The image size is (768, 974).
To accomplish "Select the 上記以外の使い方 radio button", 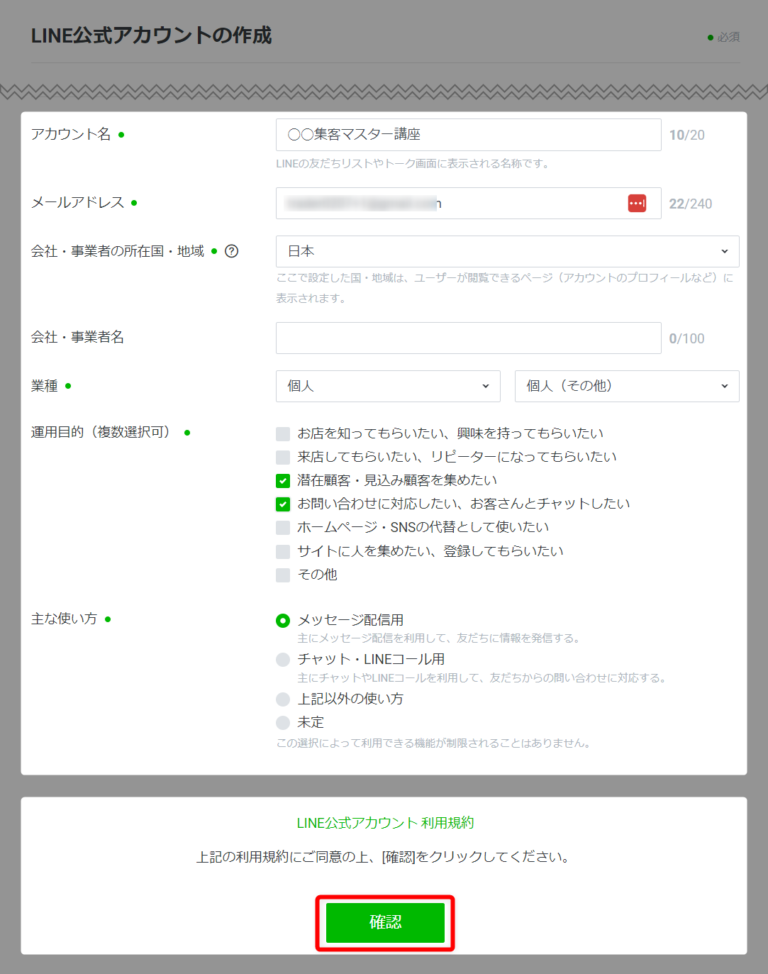I will pos(283,699).
